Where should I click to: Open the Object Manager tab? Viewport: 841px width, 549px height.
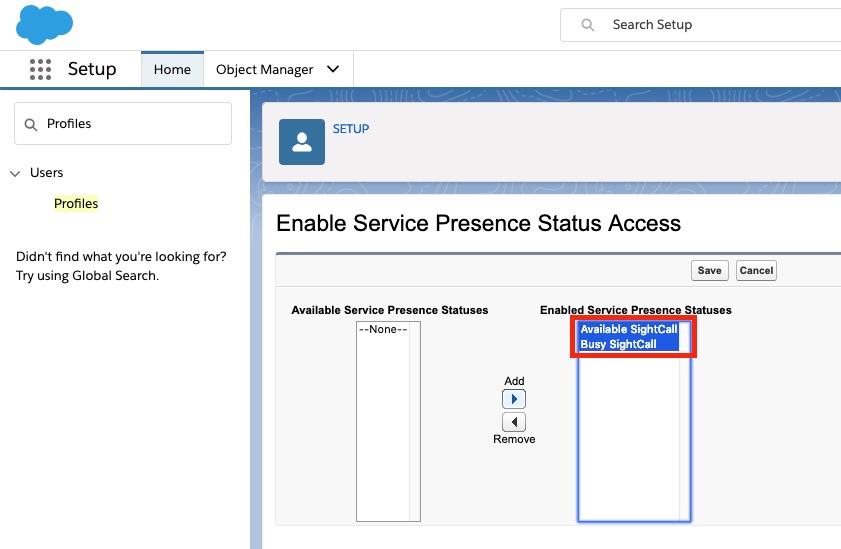click(264, 69)
